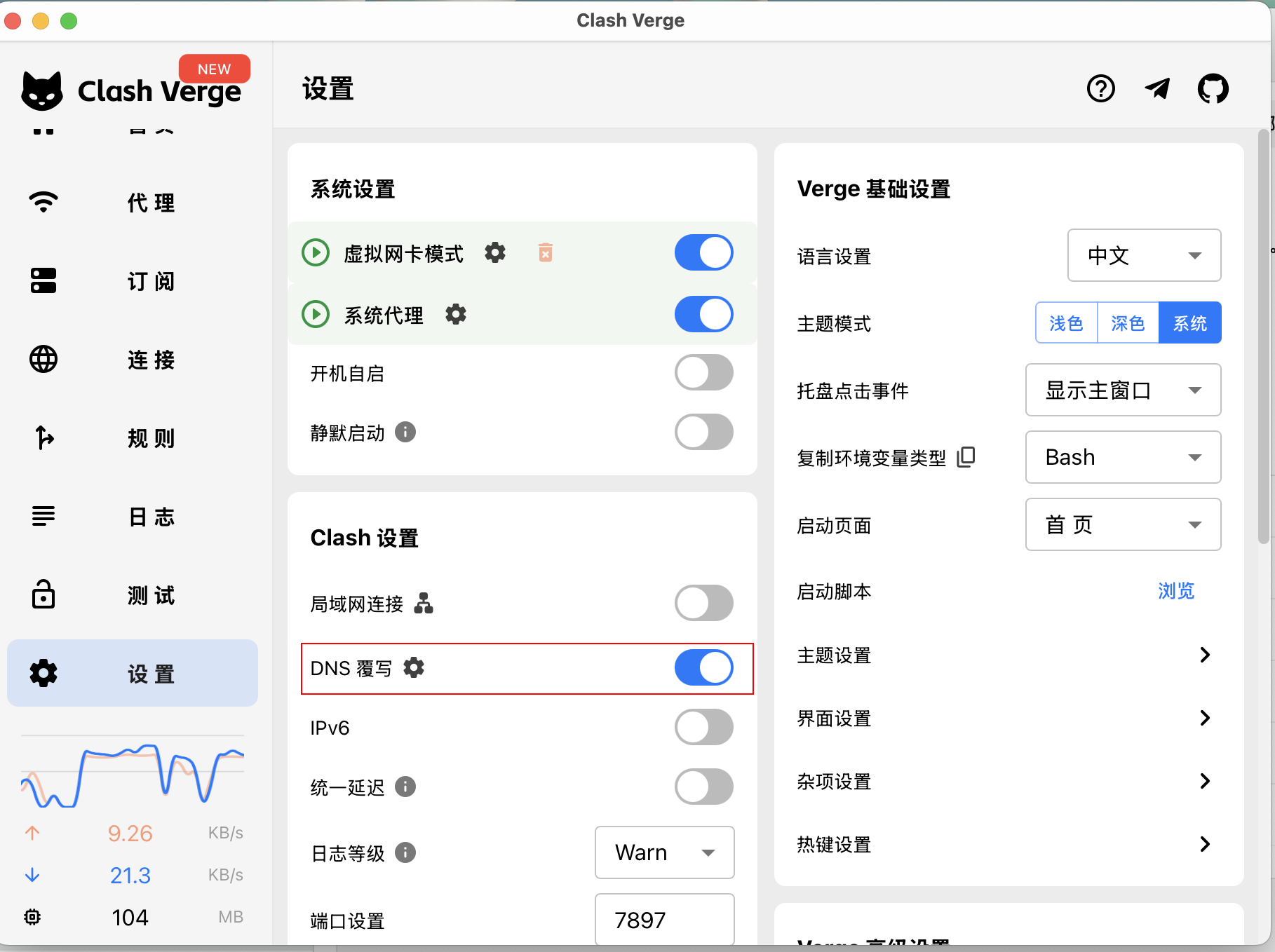Open the 语言设置 dropdown showing 中文
Viewport: 1275px width, 952px height.
(1145, 255)
